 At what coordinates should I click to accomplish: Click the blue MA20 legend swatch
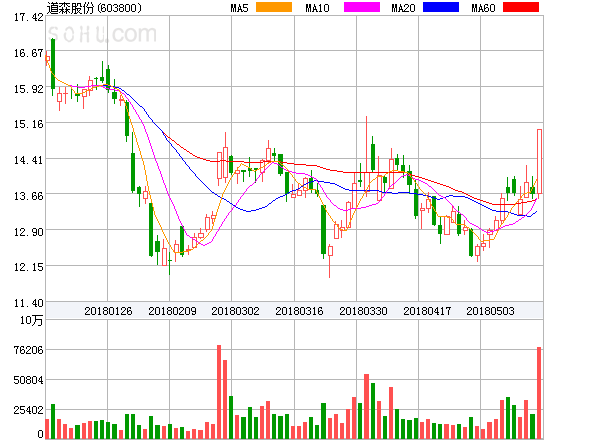click(x=441, y=7)
